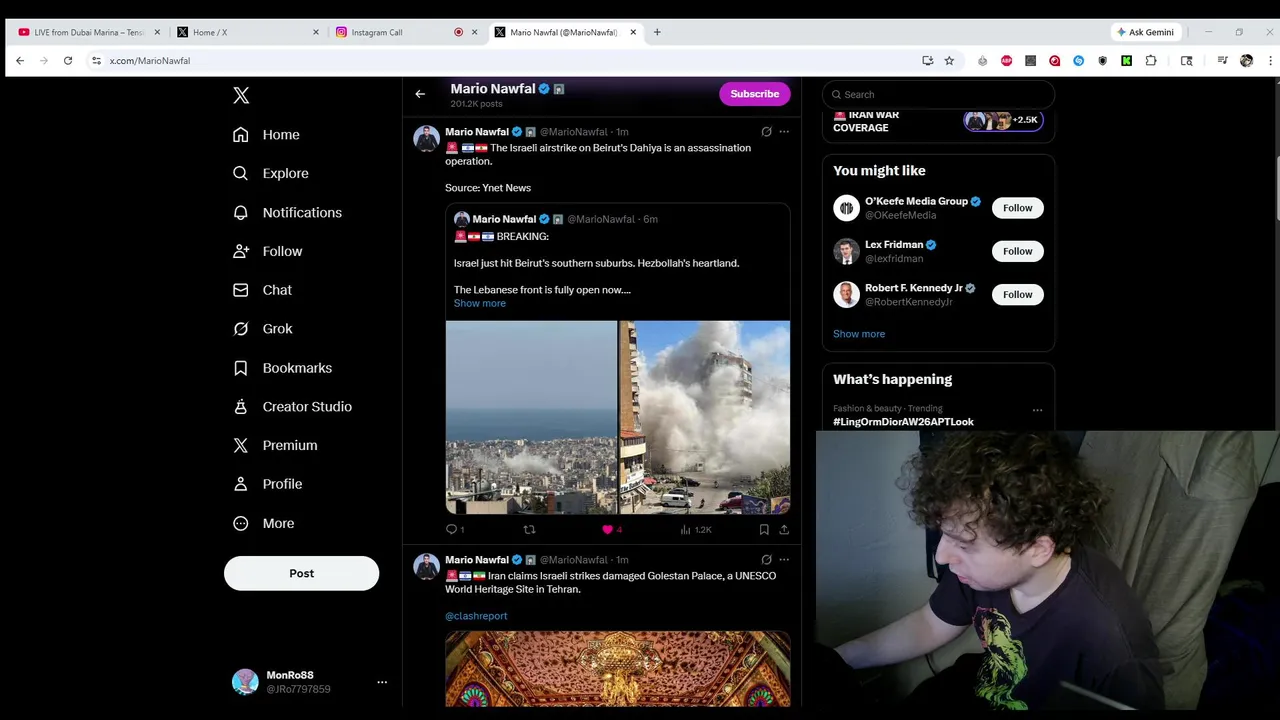
Task: Click the X logo in sidebar
Action: click(241, 95)
